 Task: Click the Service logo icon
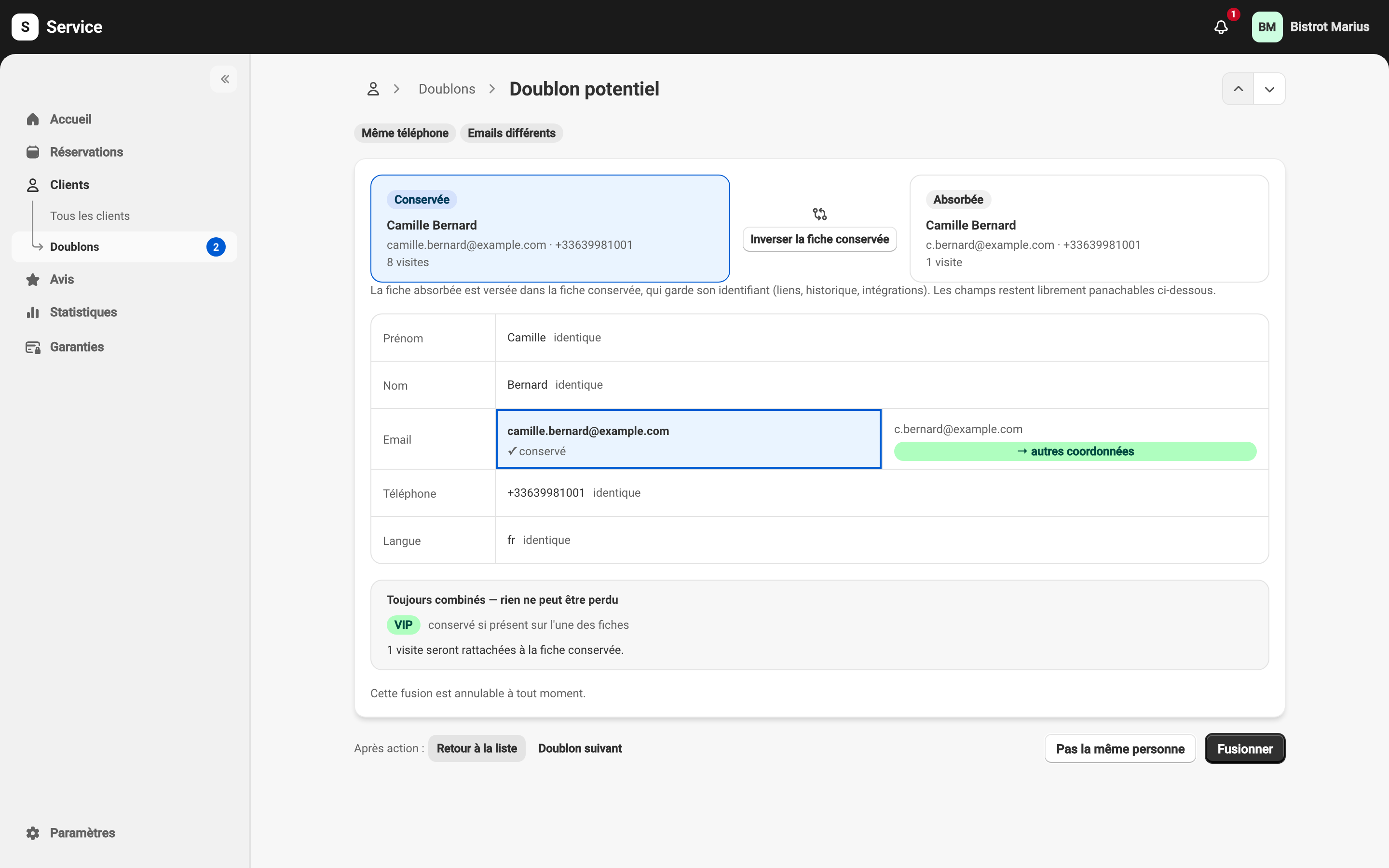pyautogui.click(x=25, y=27)
